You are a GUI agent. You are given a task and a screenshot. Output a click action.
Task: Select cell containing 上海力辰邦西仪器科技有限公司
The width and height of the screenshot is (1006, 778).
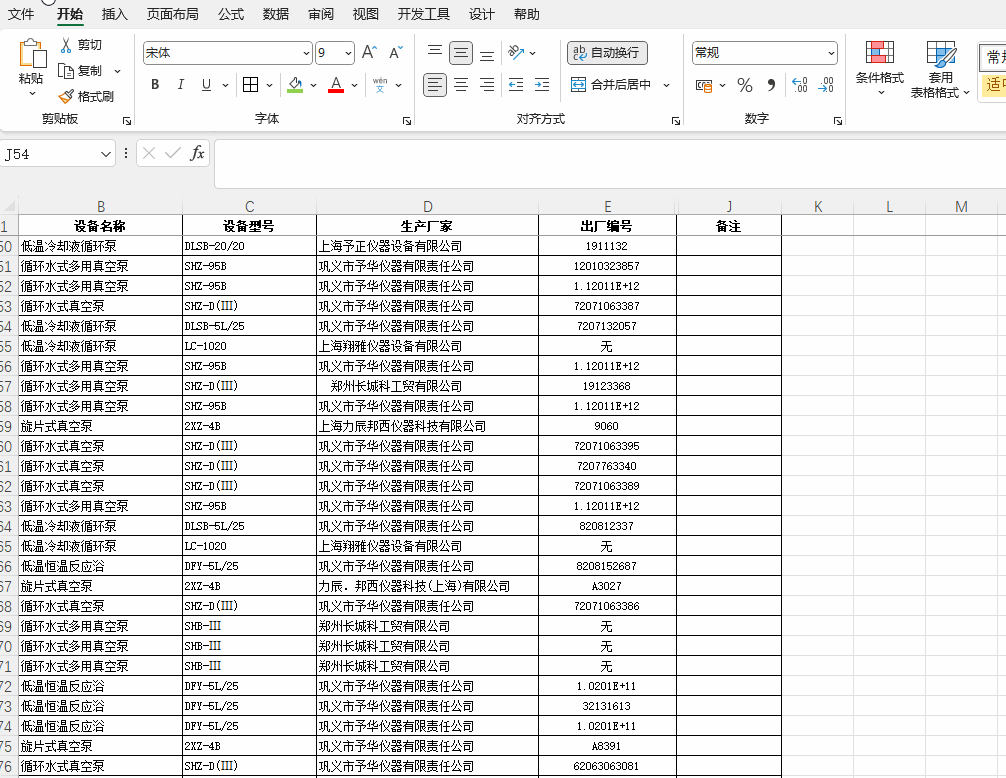427,426
